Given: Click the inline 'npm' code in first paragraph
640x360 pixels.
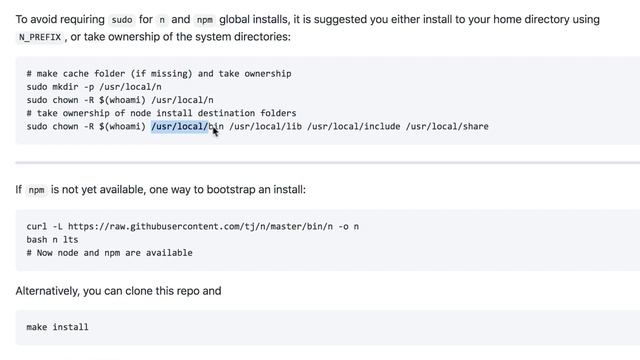Looking at the screenshot, I should pos(204,20).
